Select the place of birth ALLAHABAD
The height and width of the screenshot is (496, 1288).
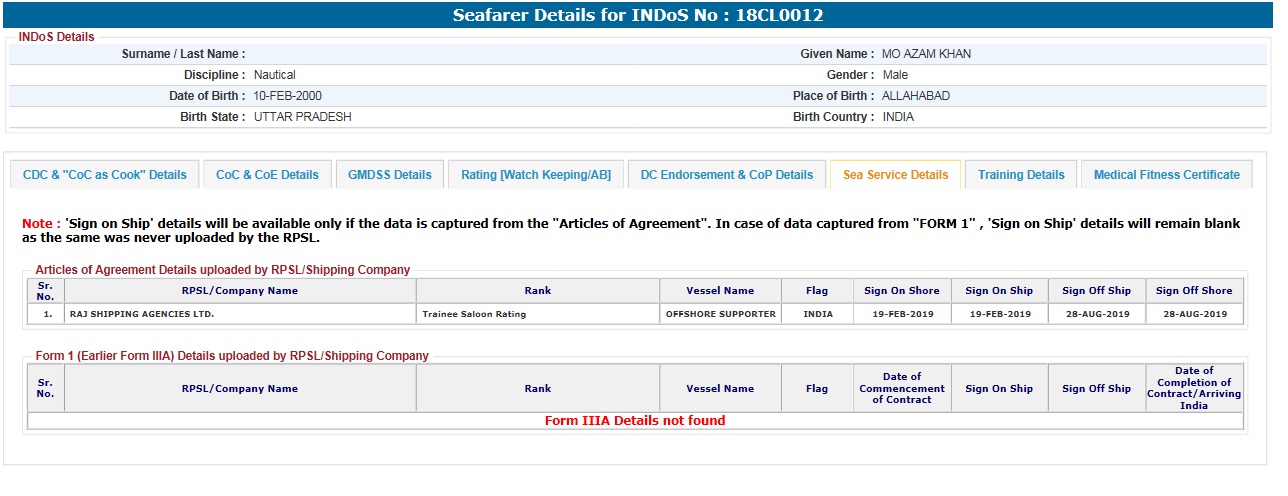point(915,96)
